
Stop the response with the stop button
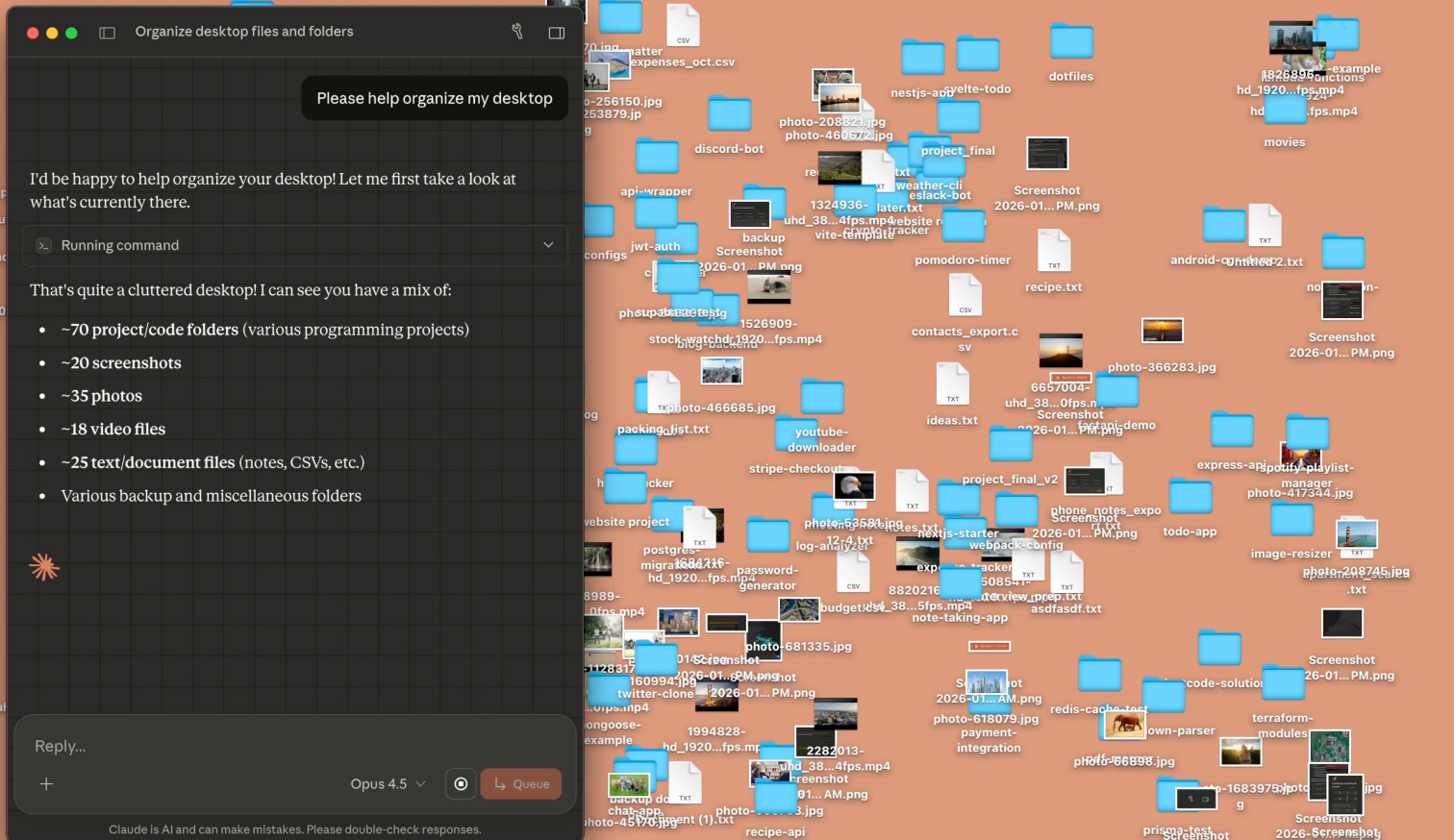tap(461, 784)
